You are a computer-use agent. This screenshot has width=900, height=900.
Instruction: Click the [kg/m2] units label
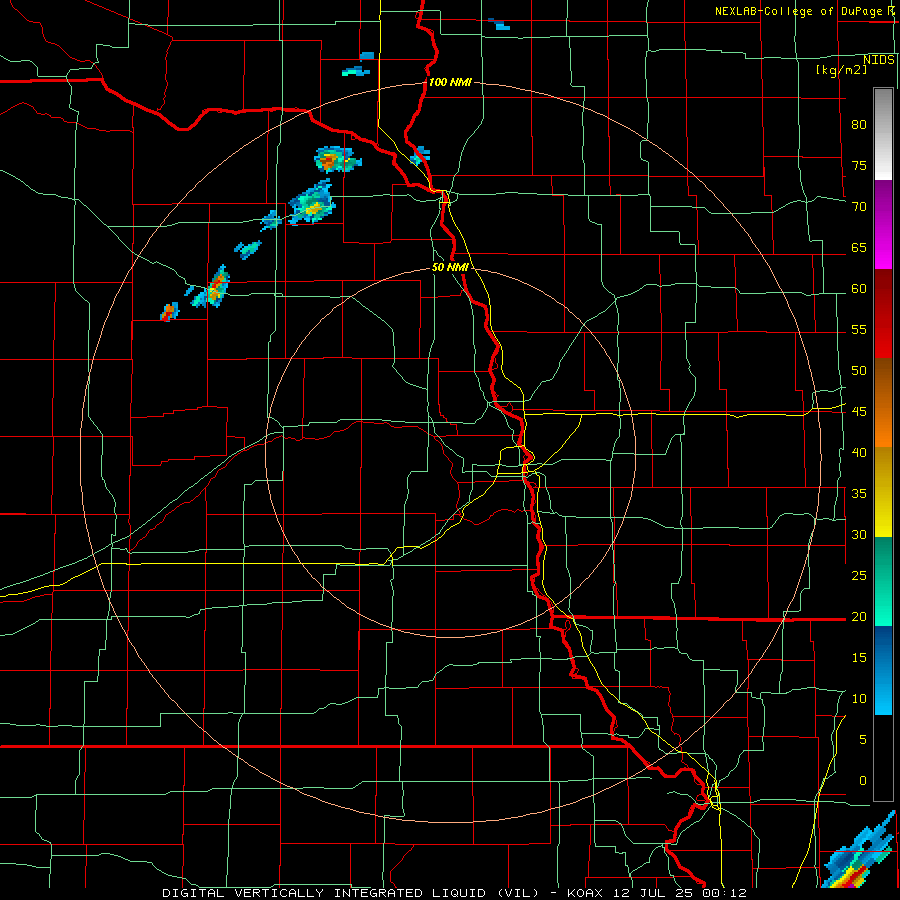tap(842, 70)
